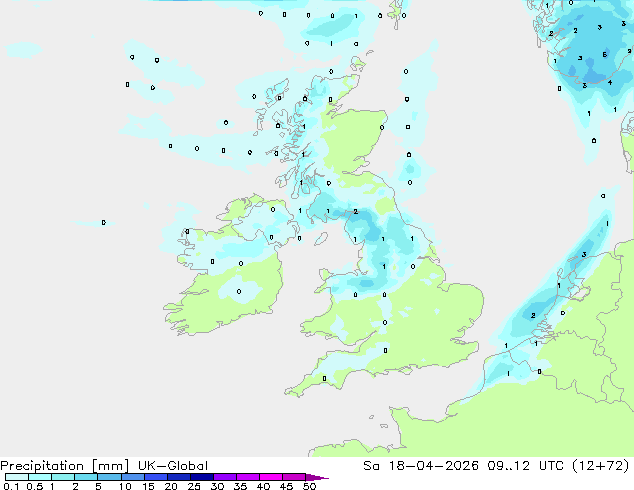634x490 pixels.
Task: Pick the 15–20 mm blue legend swatch
Action: pyautogui.click(x=155, y=477)
